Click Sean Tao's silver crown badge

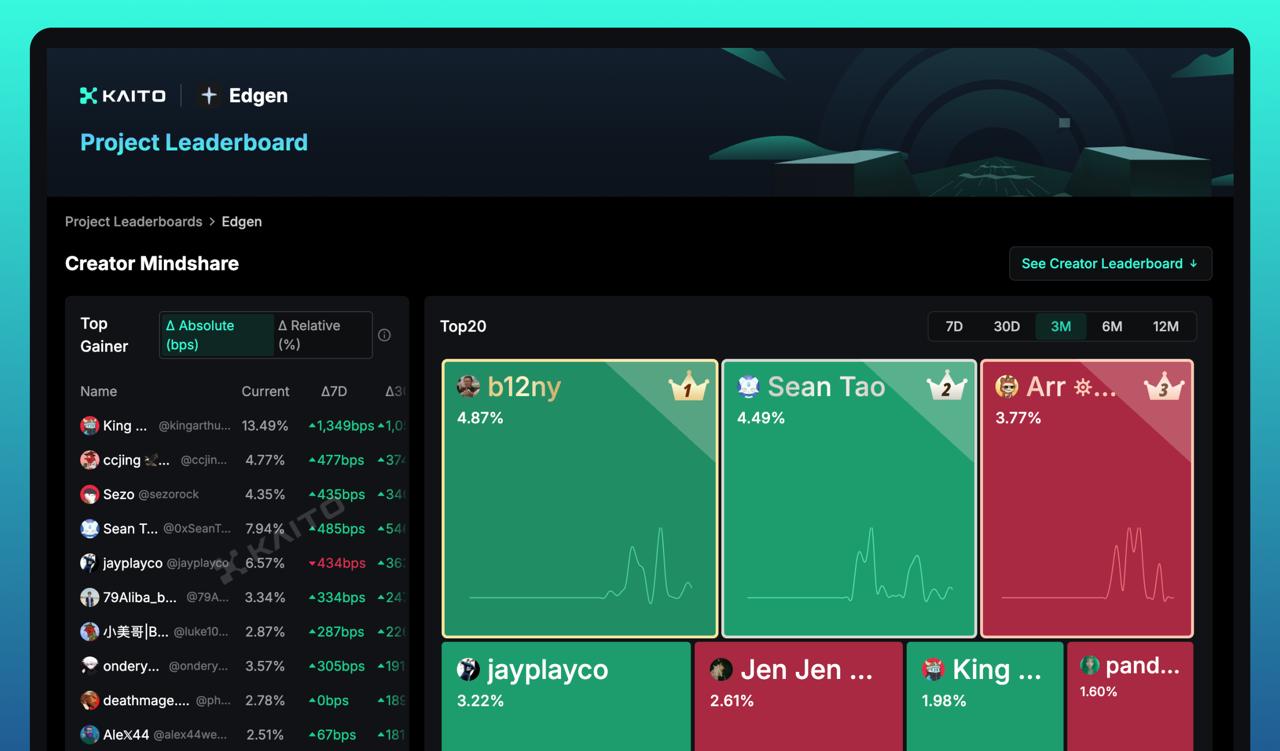click(946, 387)
